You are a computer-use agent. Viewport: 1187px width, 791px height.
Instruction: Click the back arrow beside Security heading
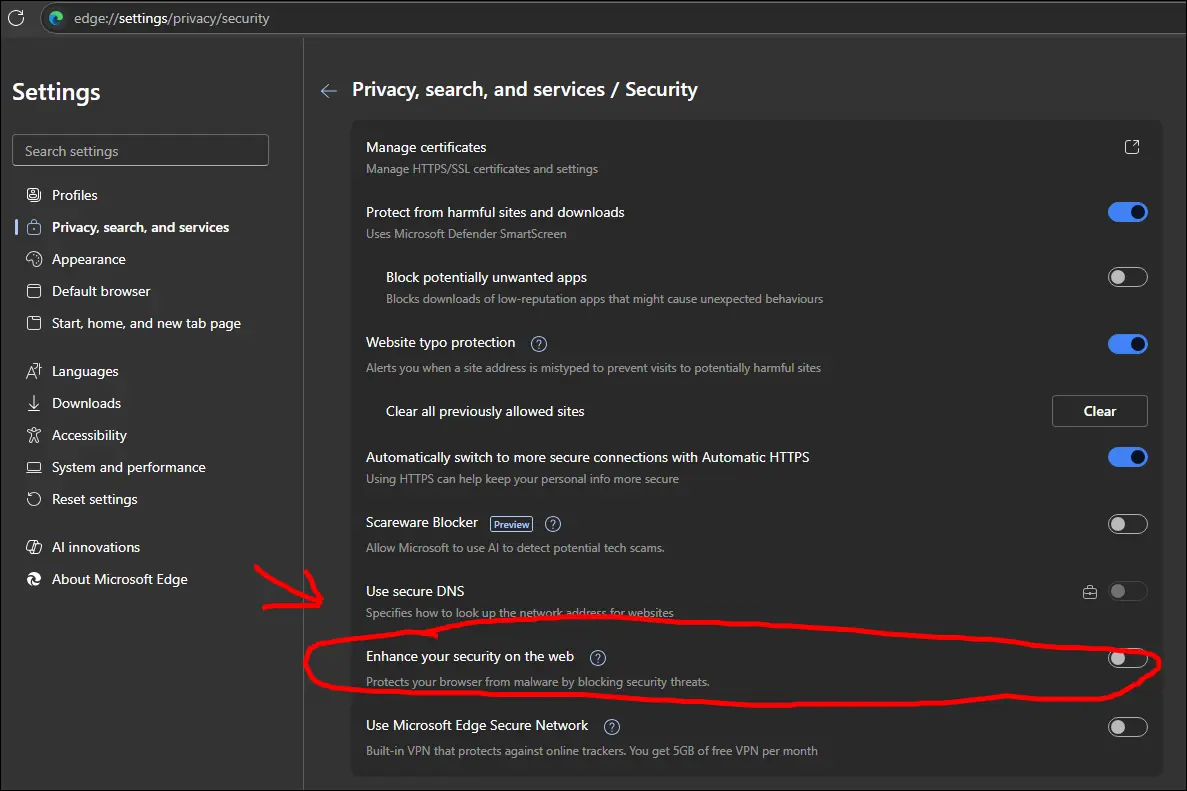328,91
